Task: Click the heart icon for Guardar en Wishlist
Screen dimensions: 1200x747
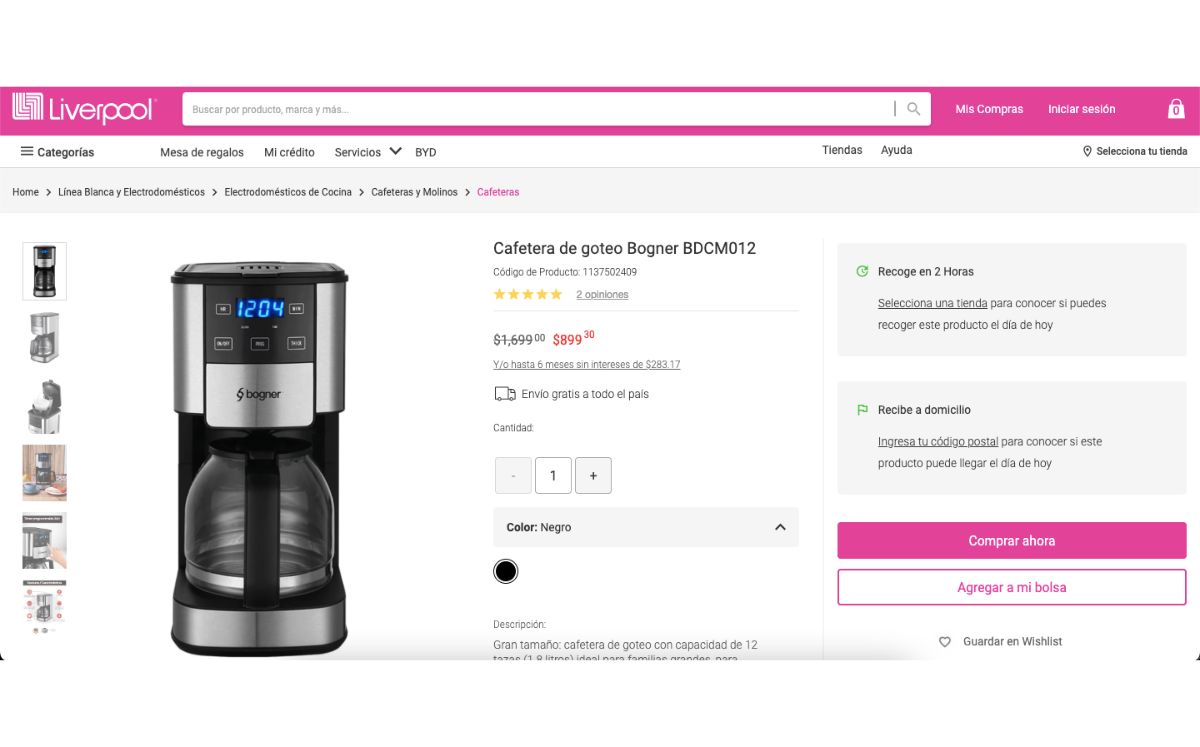Action: (x=945, y=642)
